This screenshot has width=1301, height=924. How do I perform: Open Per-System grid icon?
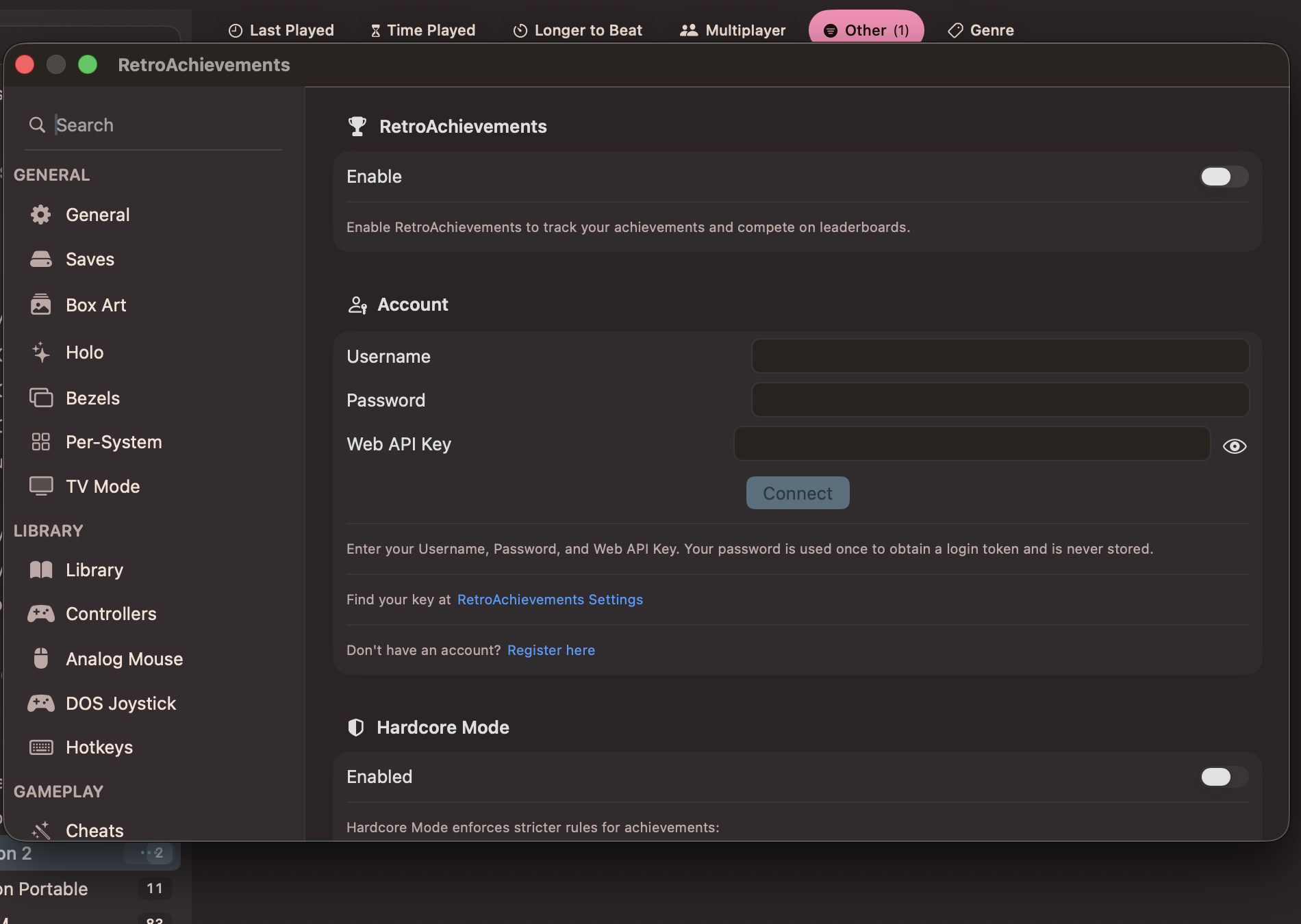(41, 442)
